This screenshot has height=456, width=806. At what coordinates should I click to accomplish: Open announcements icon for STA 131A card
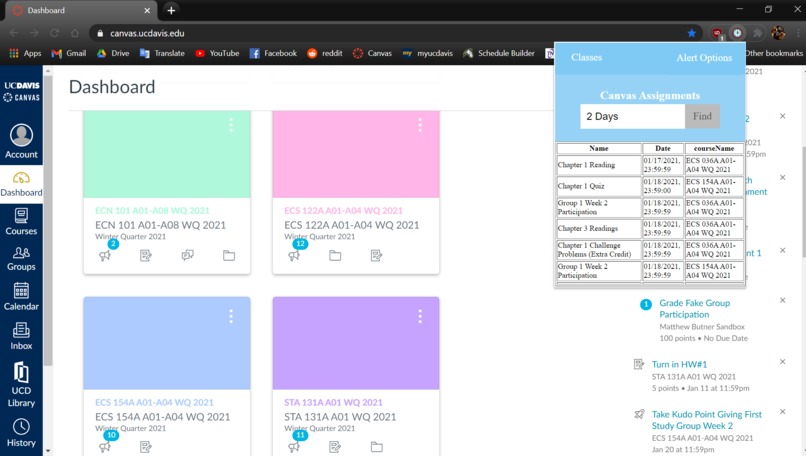294,447
